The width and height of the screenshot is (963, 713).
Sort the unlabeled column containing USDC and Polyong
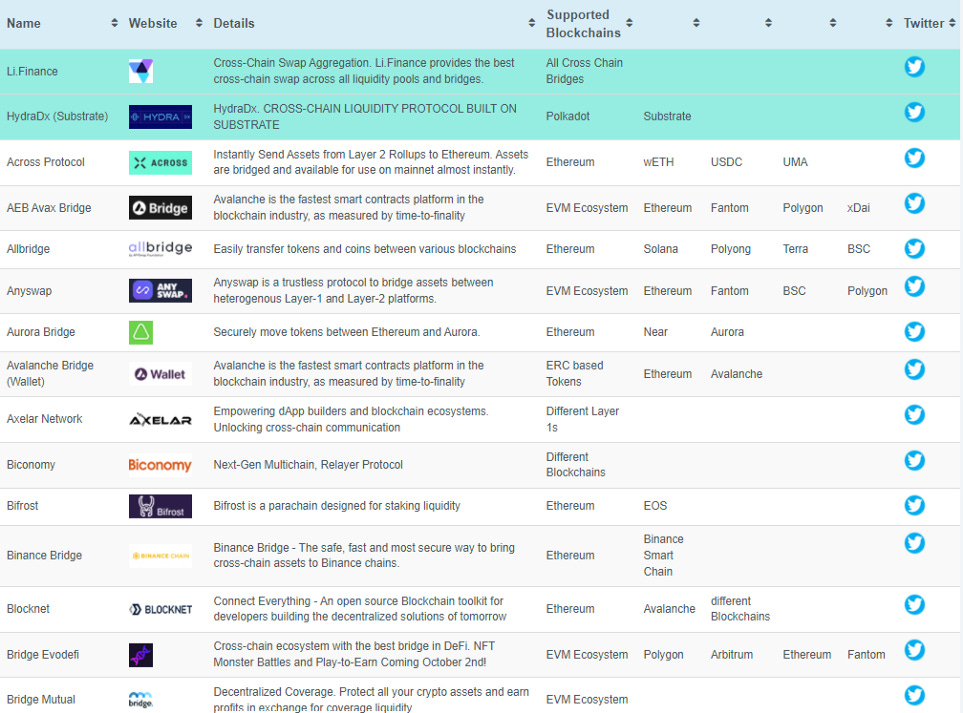tap(768, 23)
